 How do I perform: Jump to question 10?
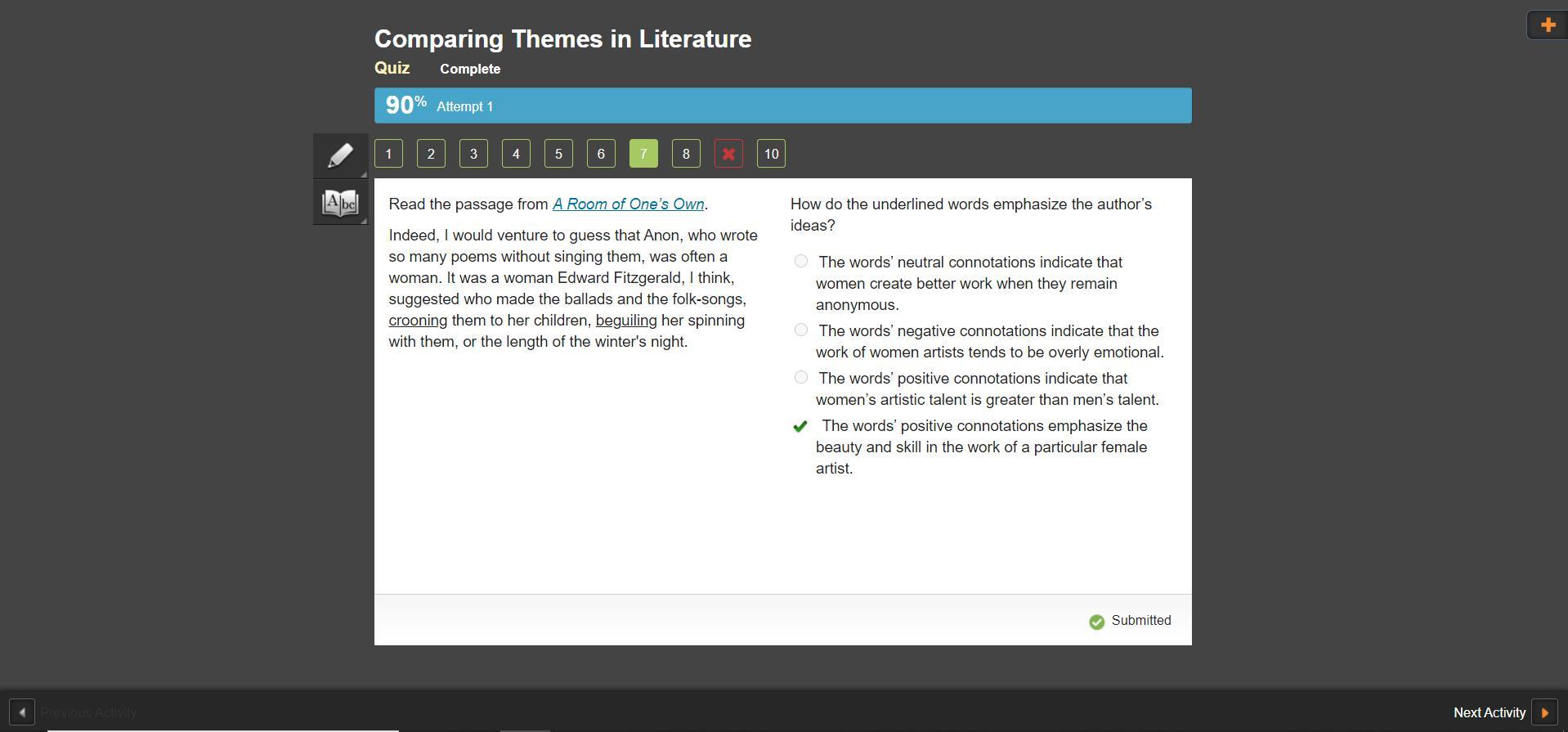tap(771, 154)
